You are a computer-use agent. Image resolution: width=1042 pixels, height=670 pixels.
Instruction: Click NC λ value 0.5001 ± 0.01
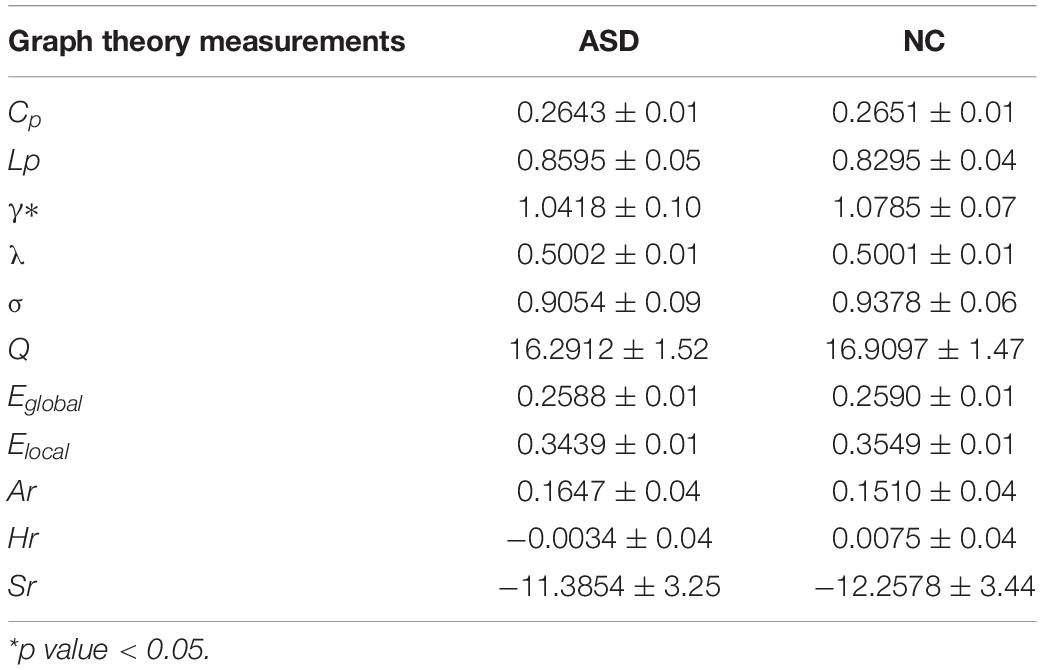pyautogui.click(x=923, y=255)
